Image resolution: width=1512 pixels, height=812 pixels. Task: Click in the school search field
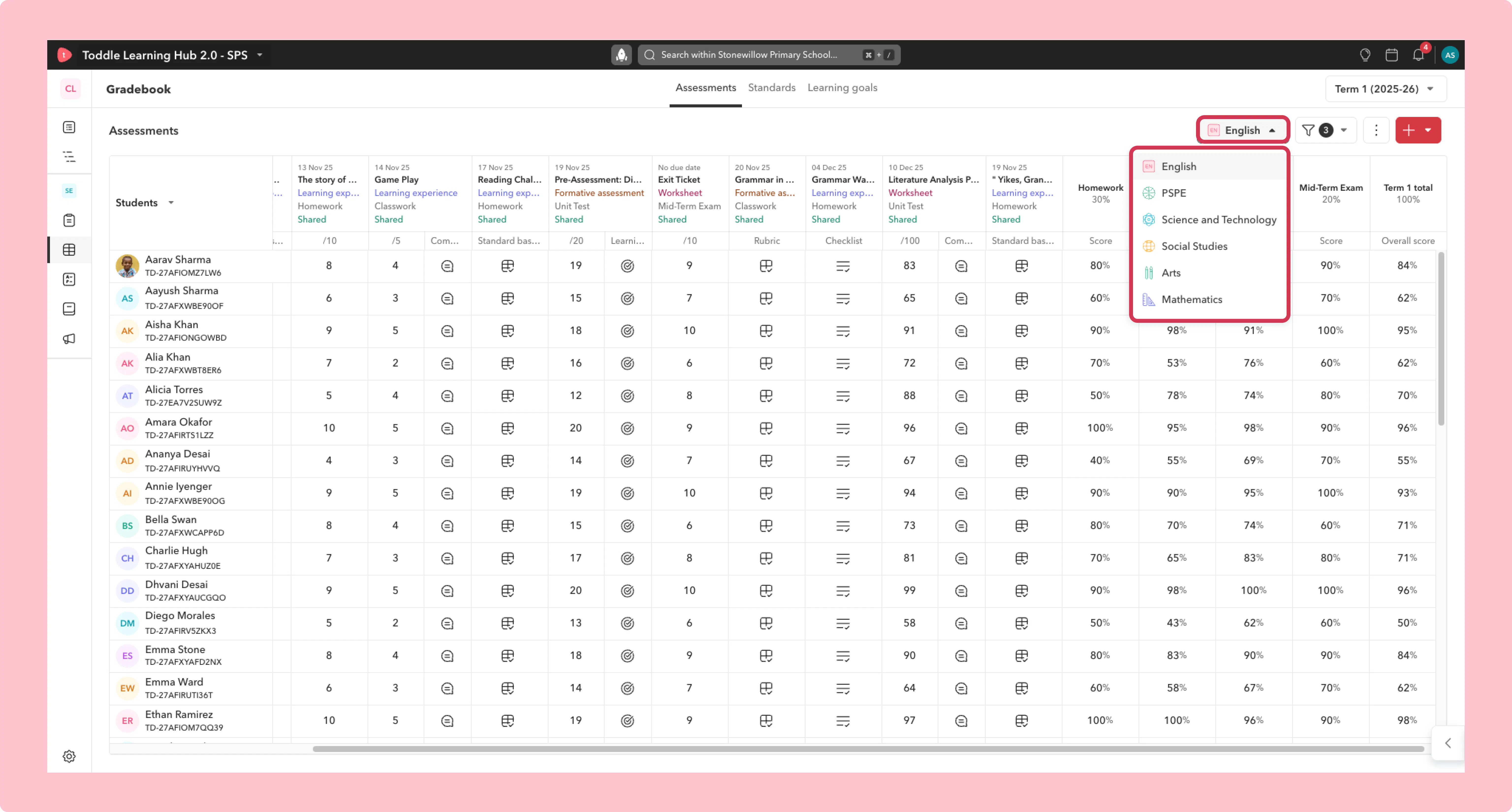point(769,55)
